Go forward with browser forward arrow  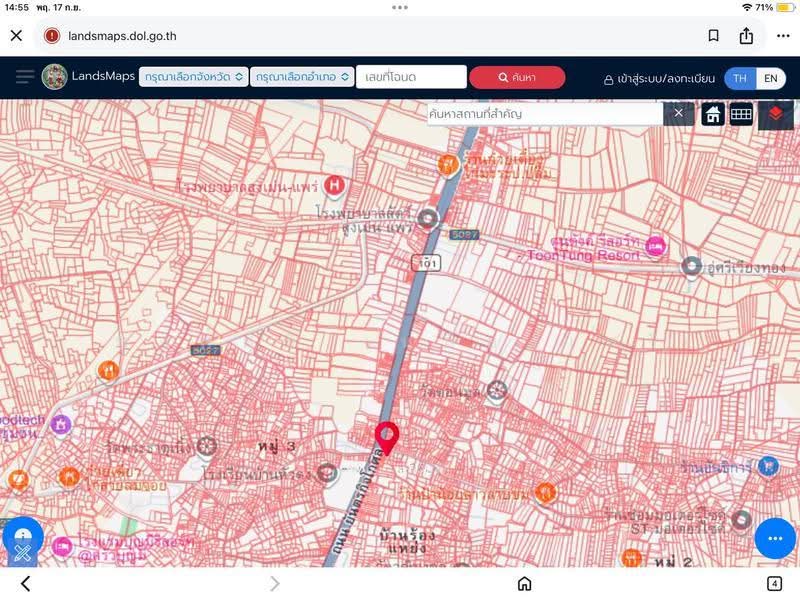point(274,584)
